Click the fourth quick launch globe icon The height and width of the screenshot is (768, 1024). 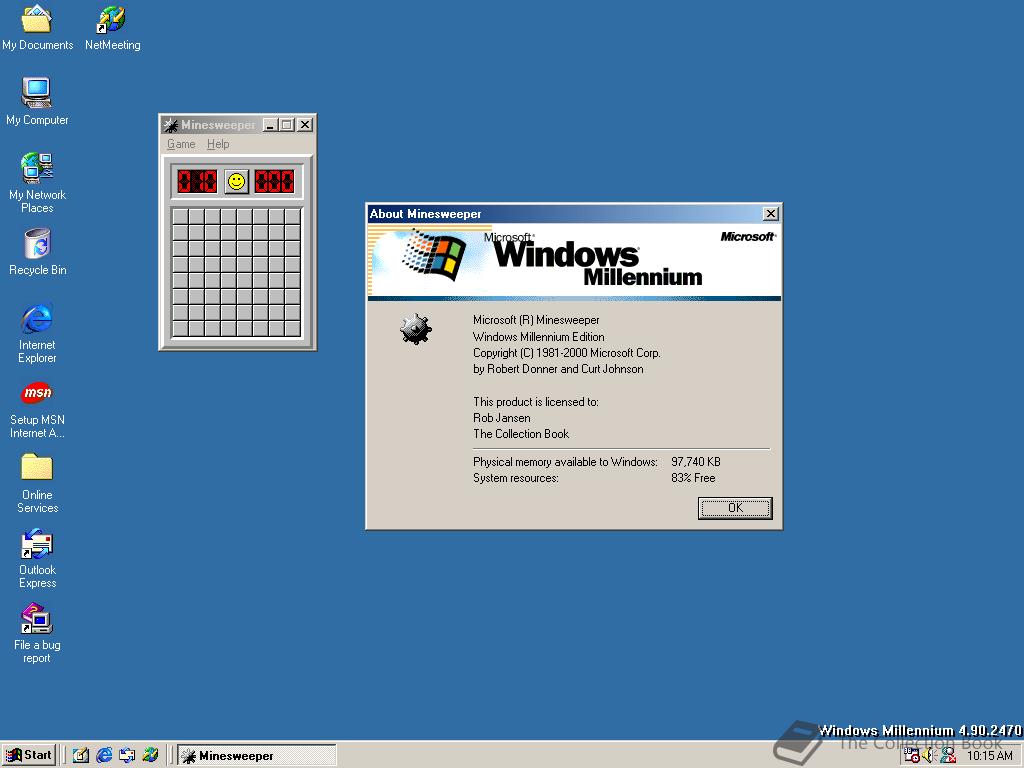(x=150, y=756)
